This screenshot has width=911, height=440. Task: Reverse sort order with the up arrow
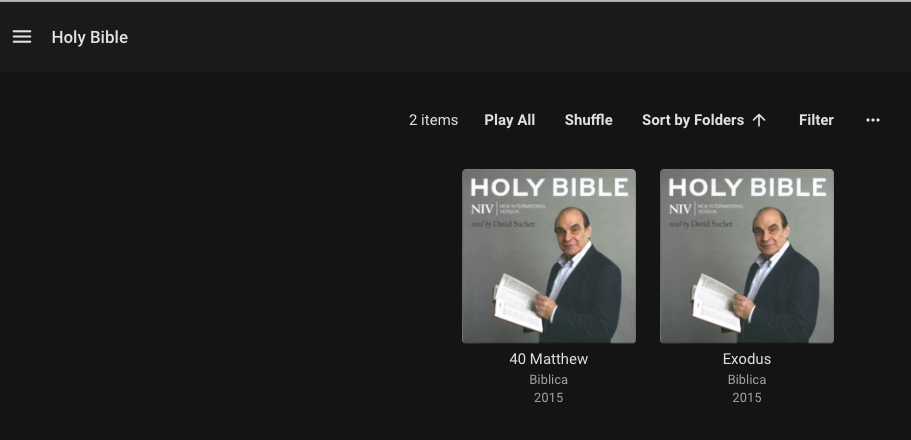759,120
